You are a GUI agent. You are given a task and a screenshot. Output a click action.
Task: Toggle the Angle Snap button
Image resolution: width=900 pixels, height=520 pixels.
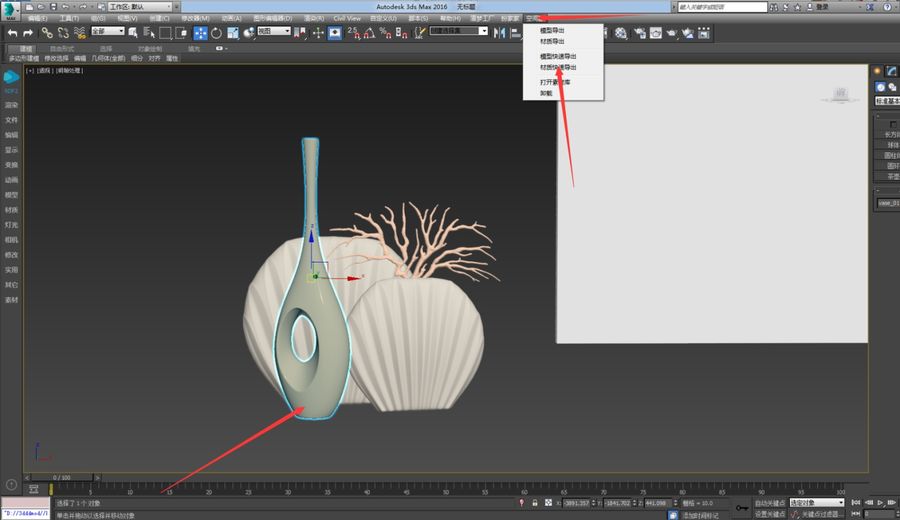[370, 33]
